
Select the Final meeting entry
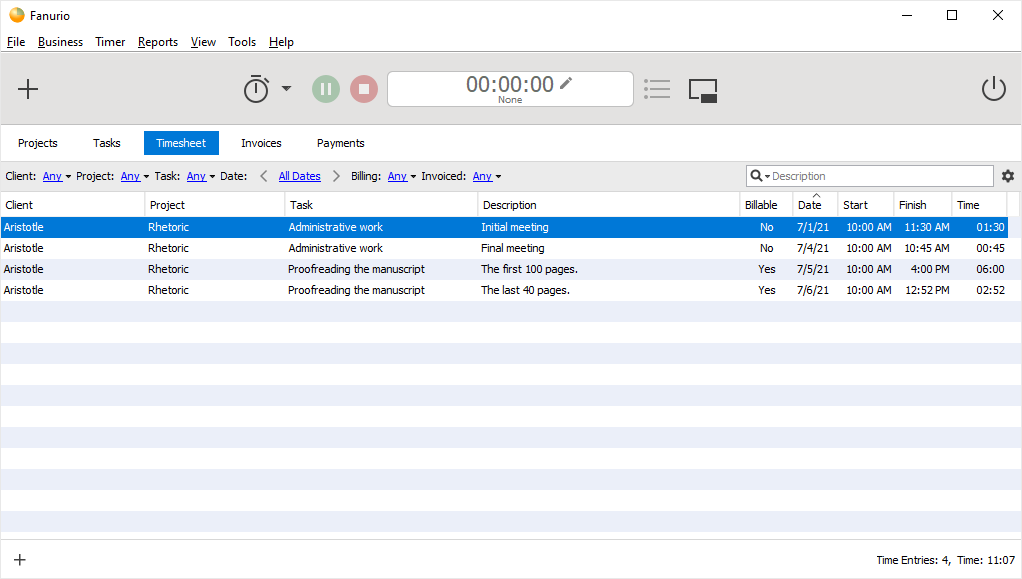pos(504,248)
